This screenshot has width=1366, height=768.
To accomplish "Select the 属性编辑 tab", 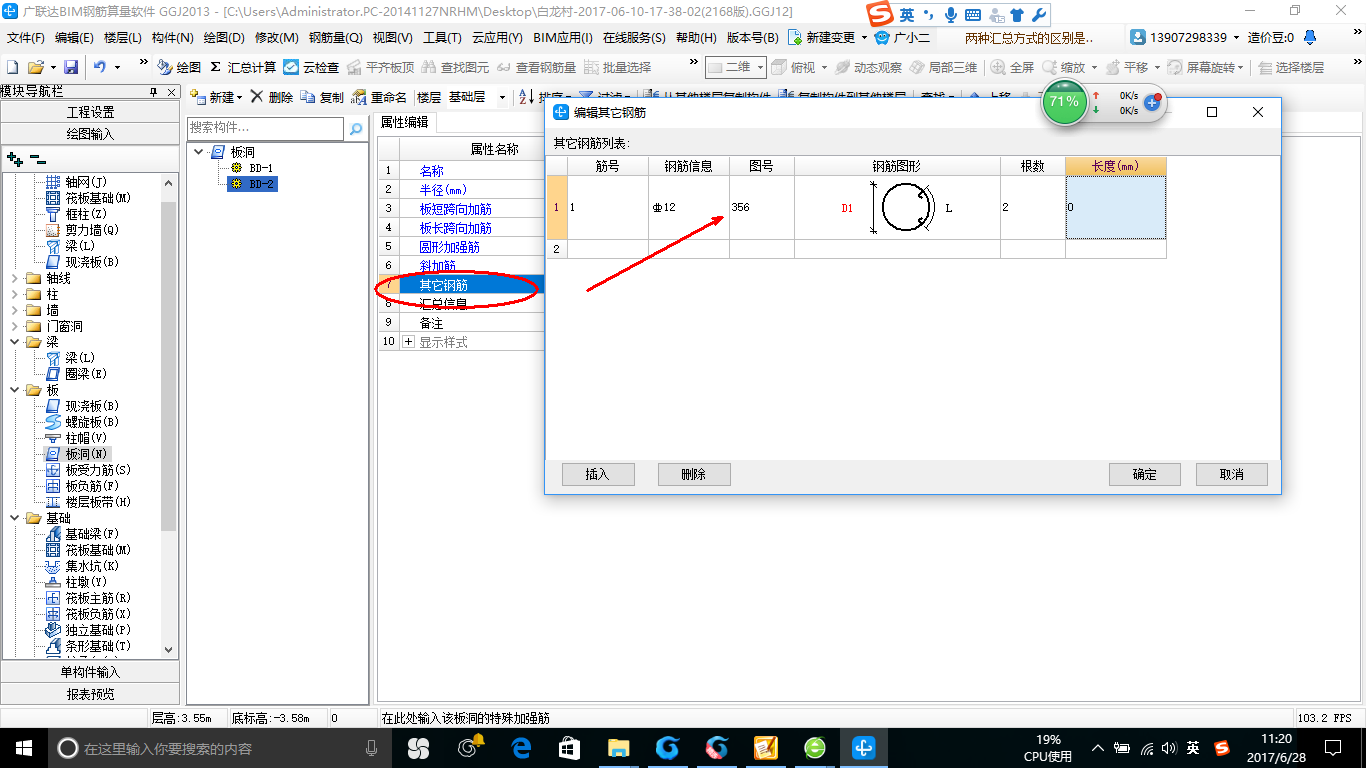I will click(x=405, y=122).
